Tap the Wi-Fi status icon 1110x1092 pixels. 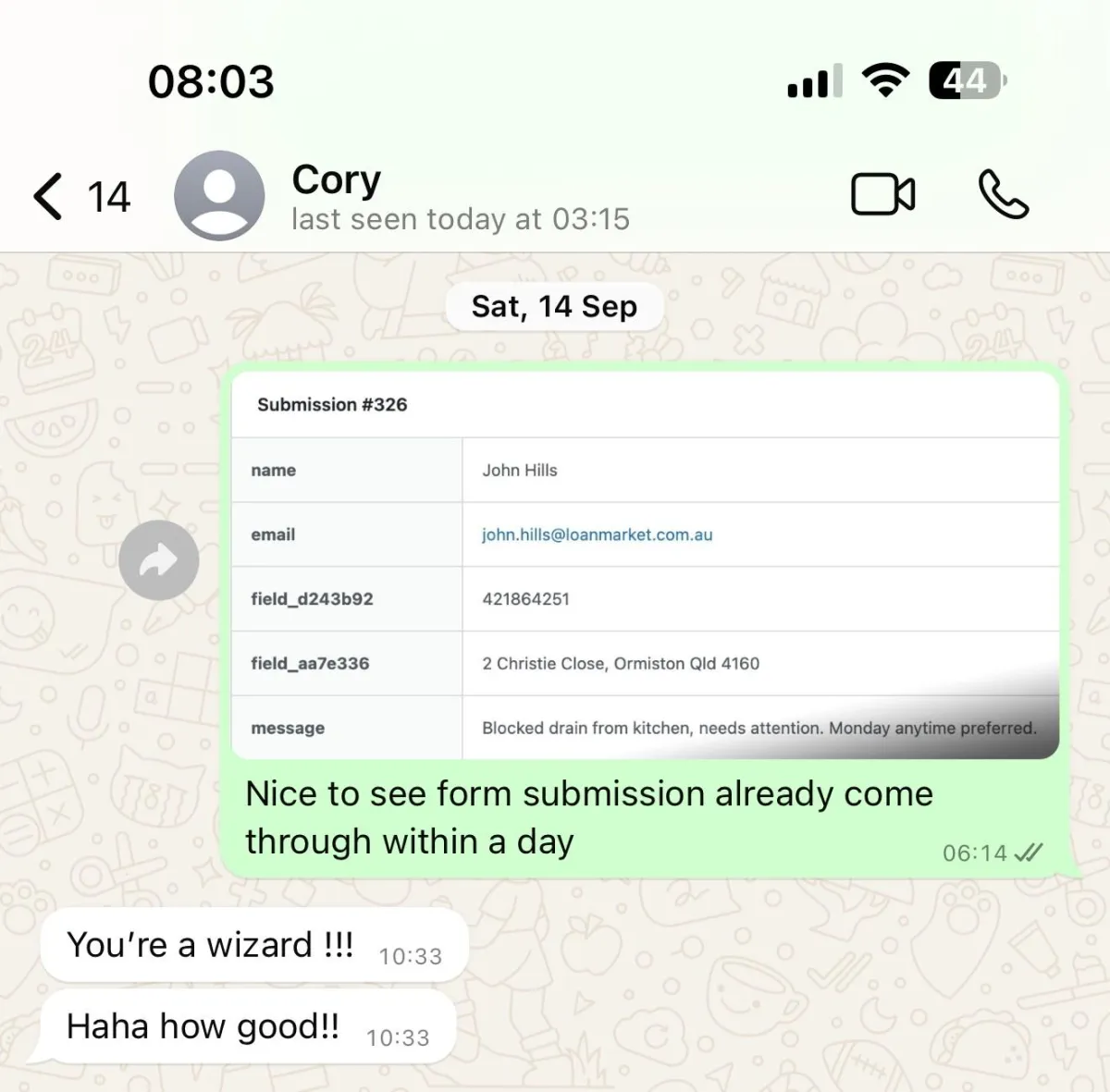[885, 80]
